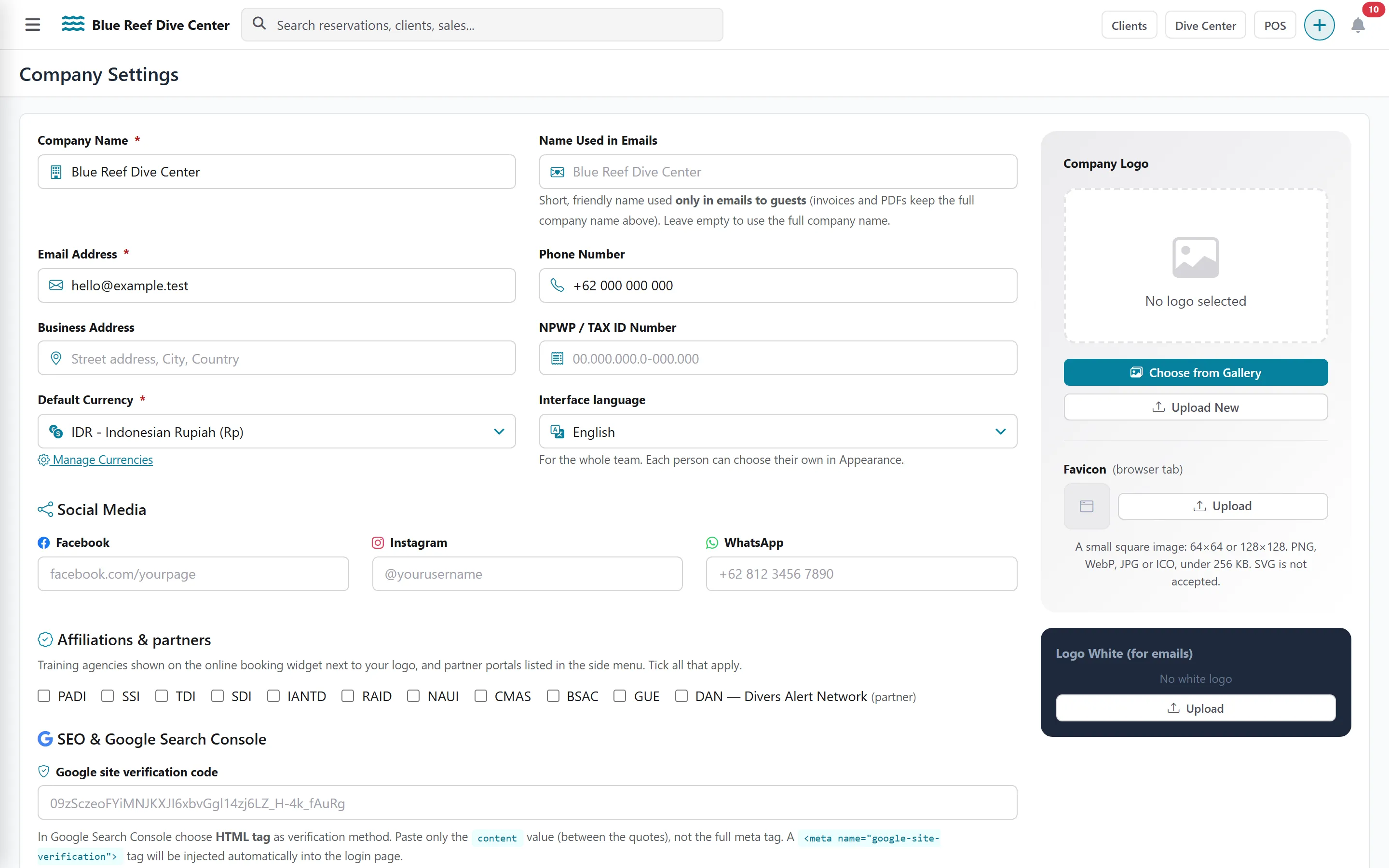Screen dimensions: 1389x868
Task: Open the Clients menu
Action: (1129, 25)
